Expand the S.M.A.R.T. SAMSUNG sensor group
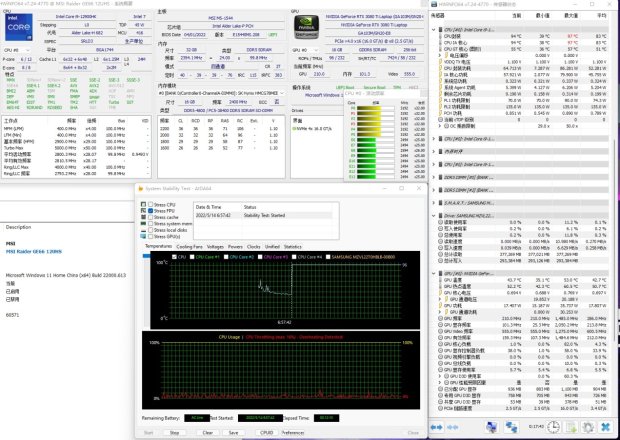 coord(434,203)
